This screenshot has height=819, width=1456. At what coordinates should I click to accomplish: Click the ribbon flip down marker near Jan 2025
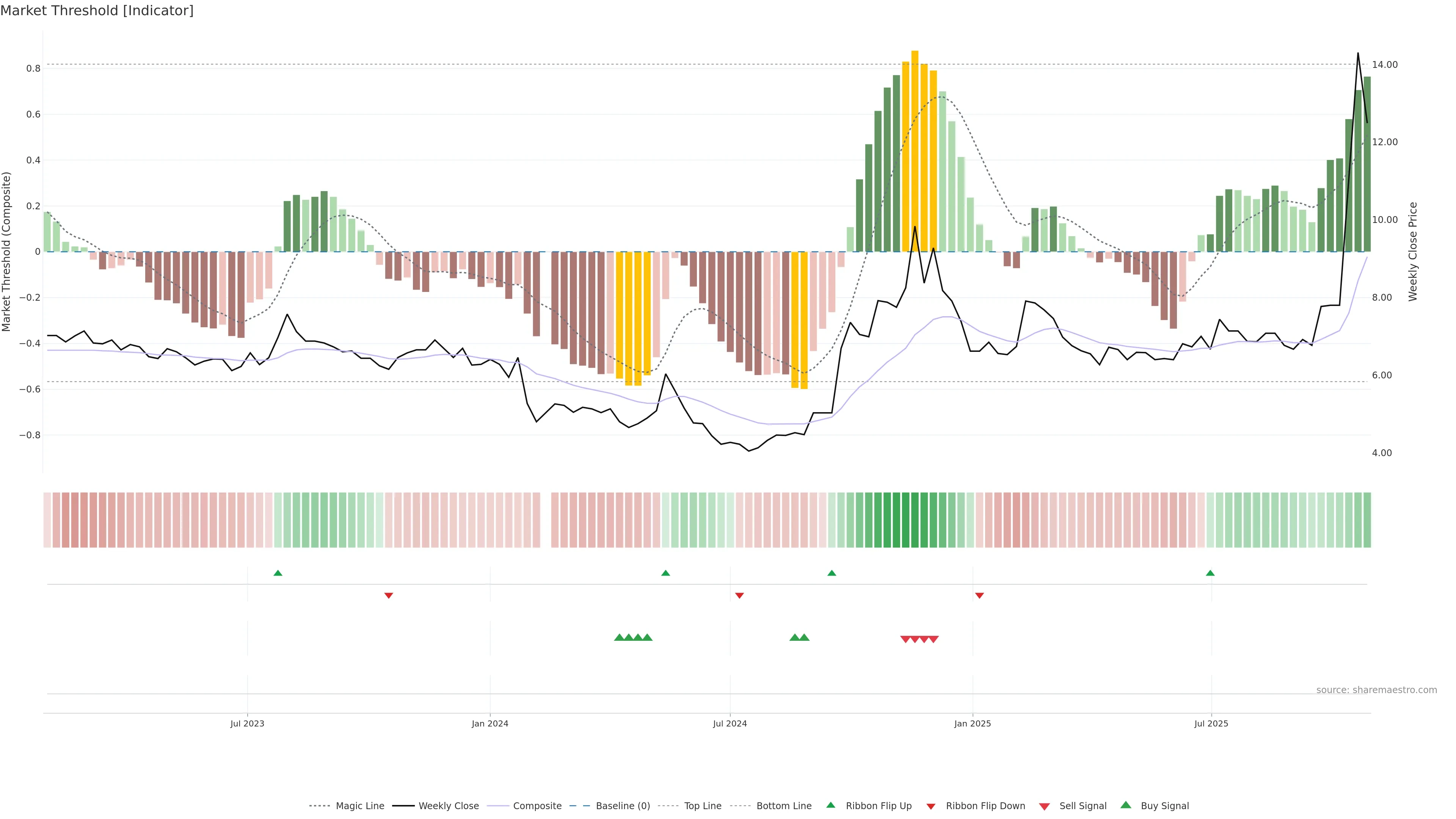pos(979,595)
